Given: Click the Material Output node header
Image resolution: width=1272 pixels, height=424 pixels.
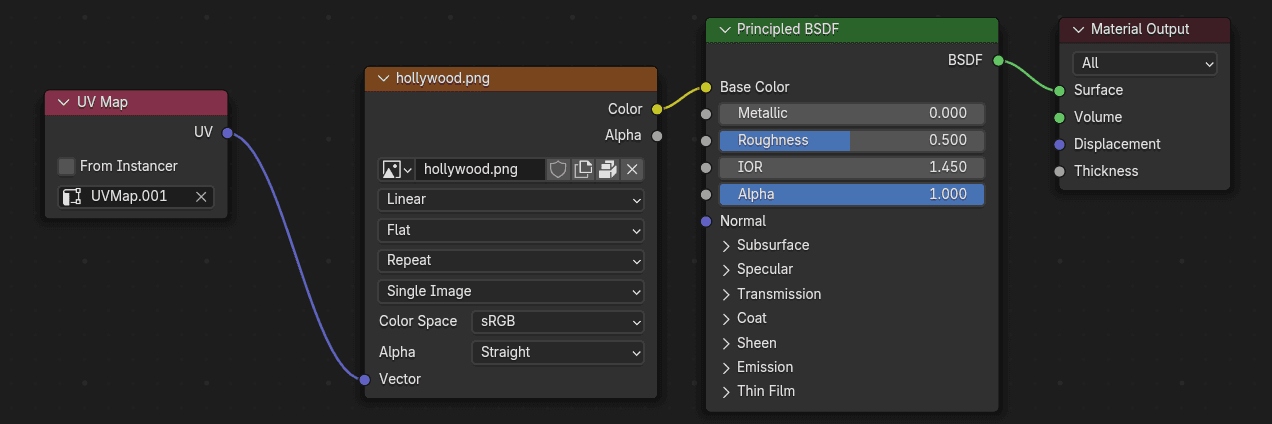Looking at the screenshot, I should [x=1150, y=30].
